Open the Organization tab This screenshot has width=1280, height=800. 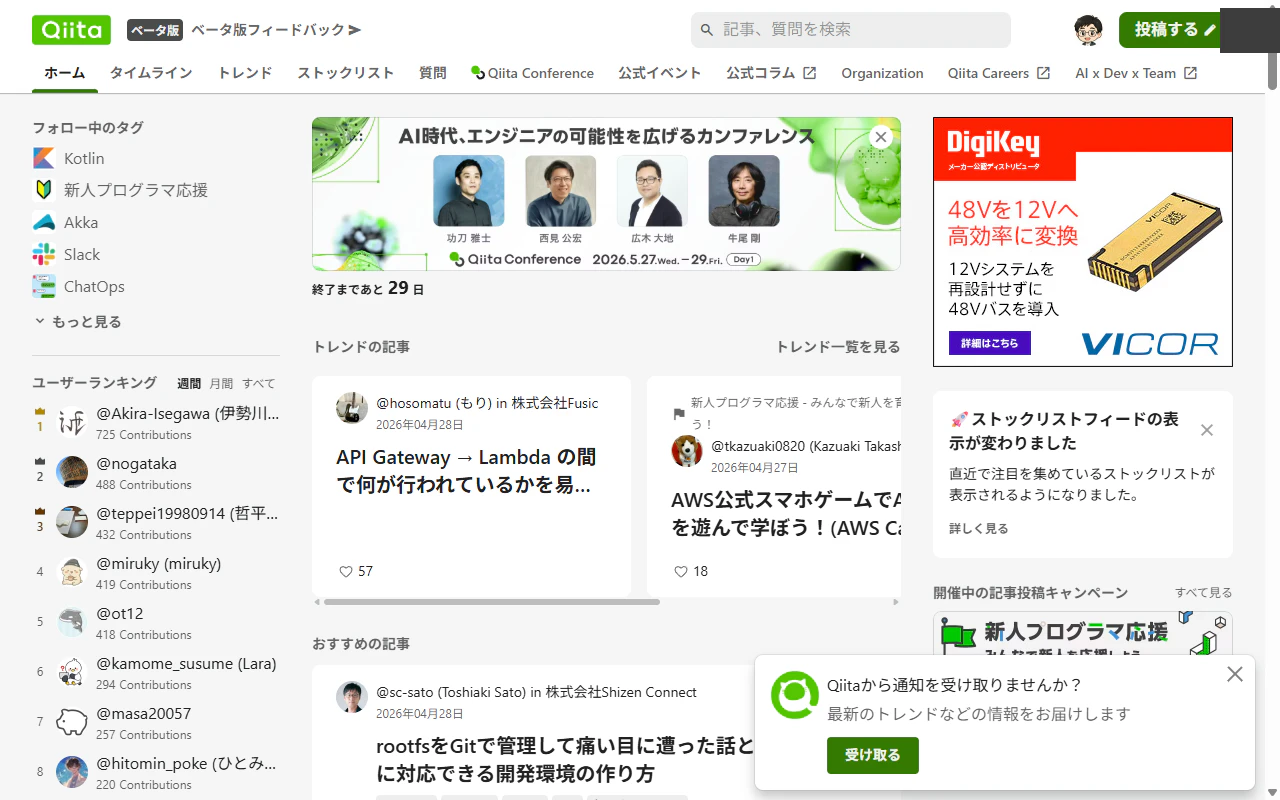(882, 73)
